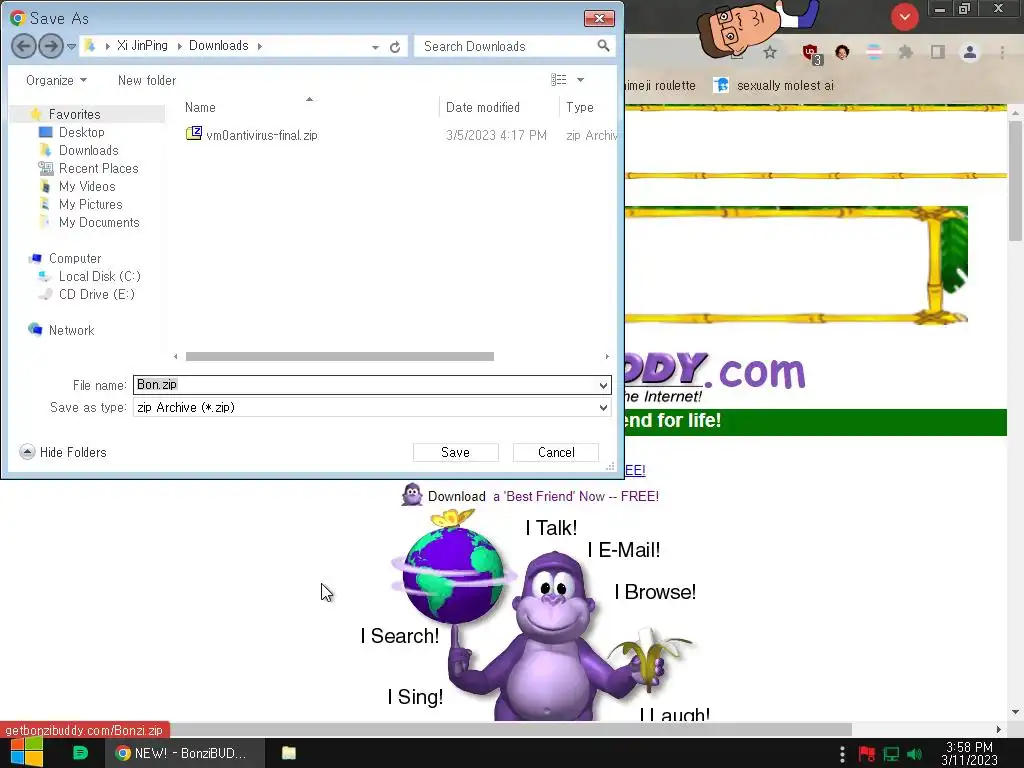
Task: Open File Explorer from taskbar
Action: (289, 753)
